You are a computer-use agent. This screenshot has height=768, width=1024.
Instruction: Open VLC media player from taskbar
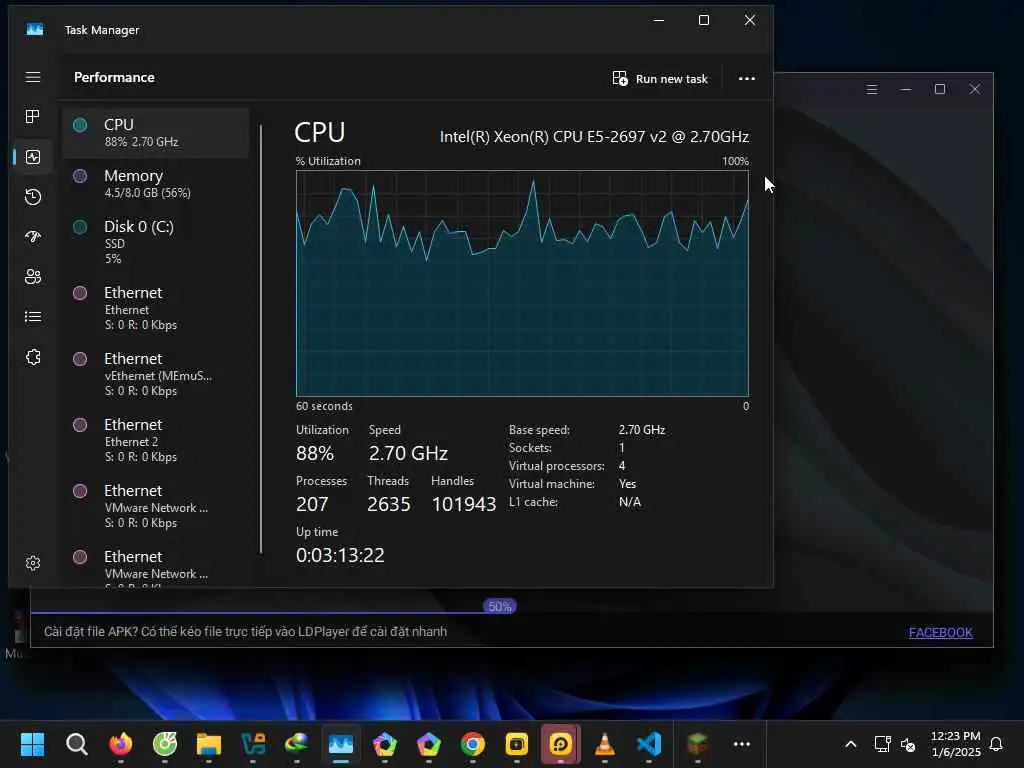pos(605,744)
